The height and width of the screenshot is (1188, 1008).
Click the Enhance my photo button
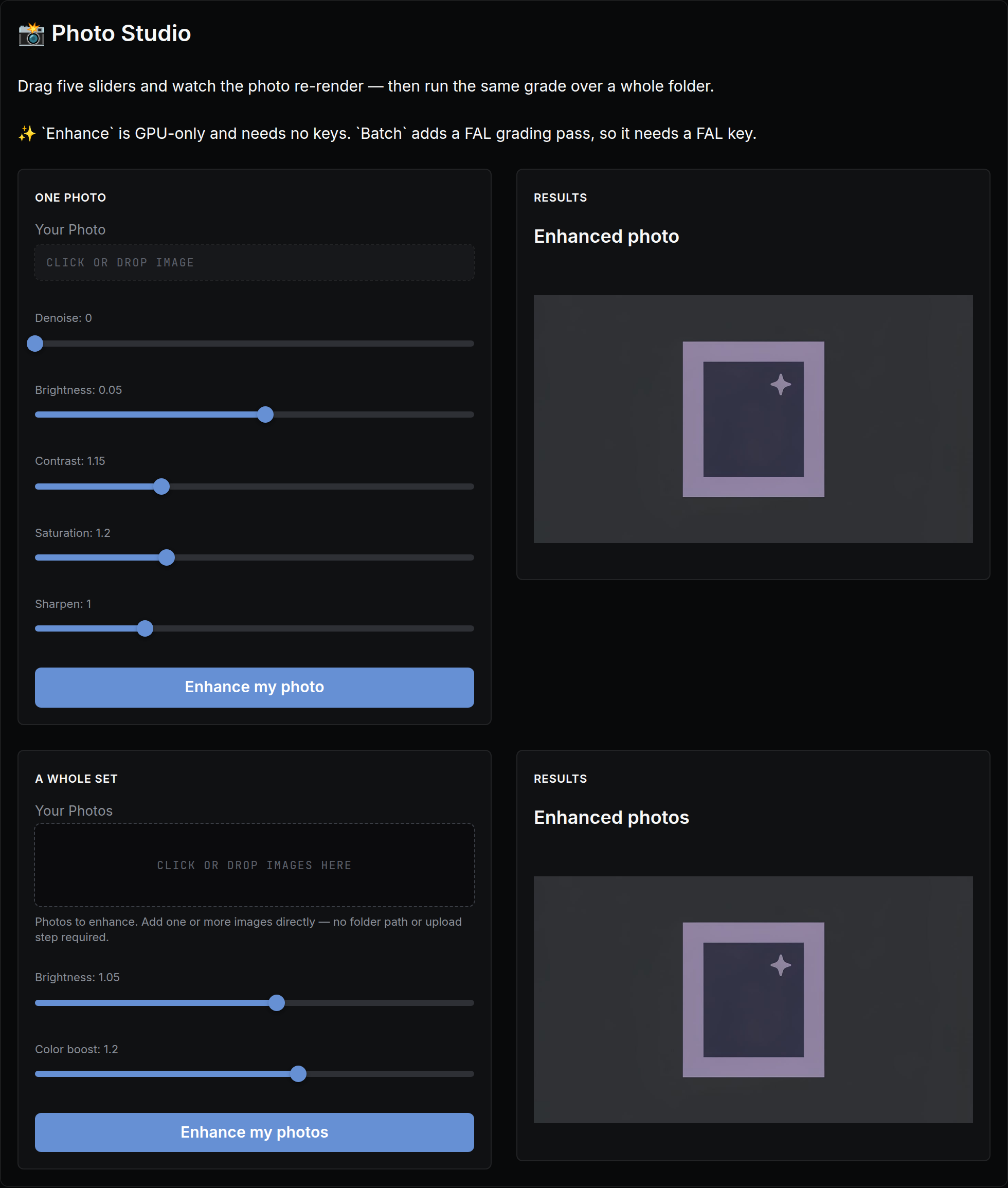click(254, 687)
